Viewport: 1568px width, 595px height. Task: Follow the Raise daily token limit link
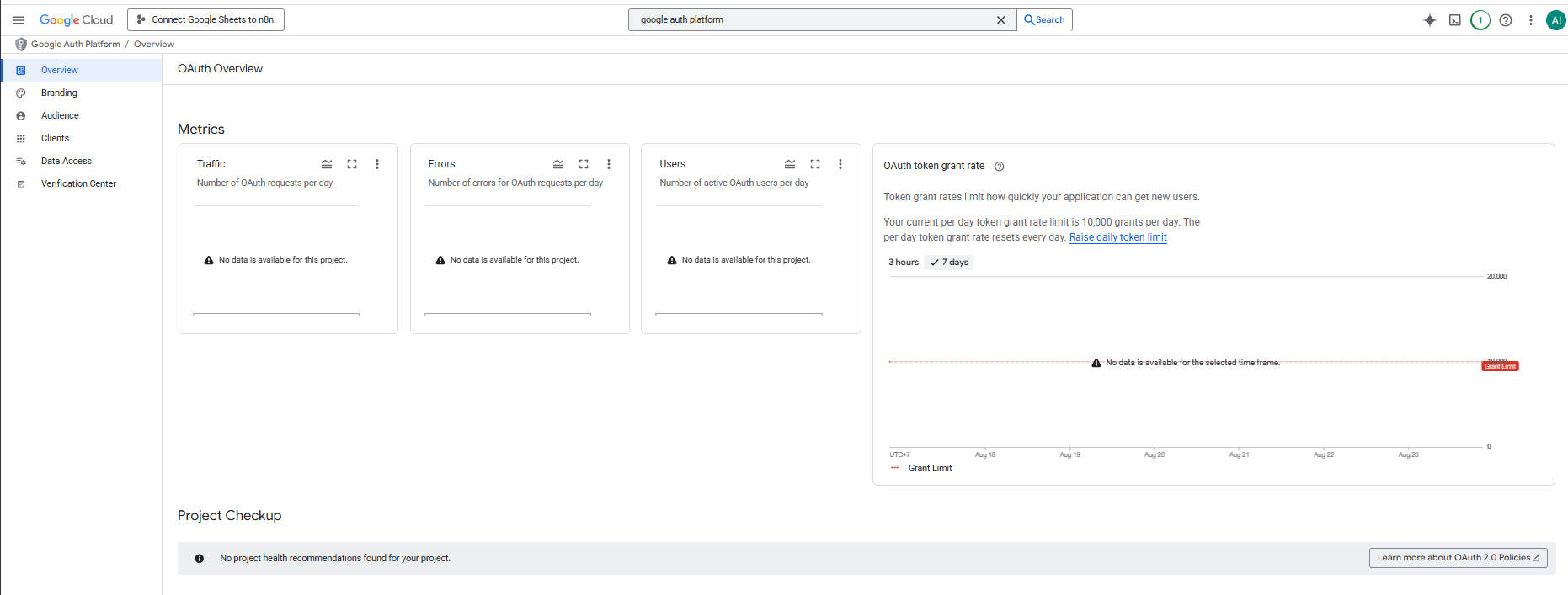tap(1118, 238)
